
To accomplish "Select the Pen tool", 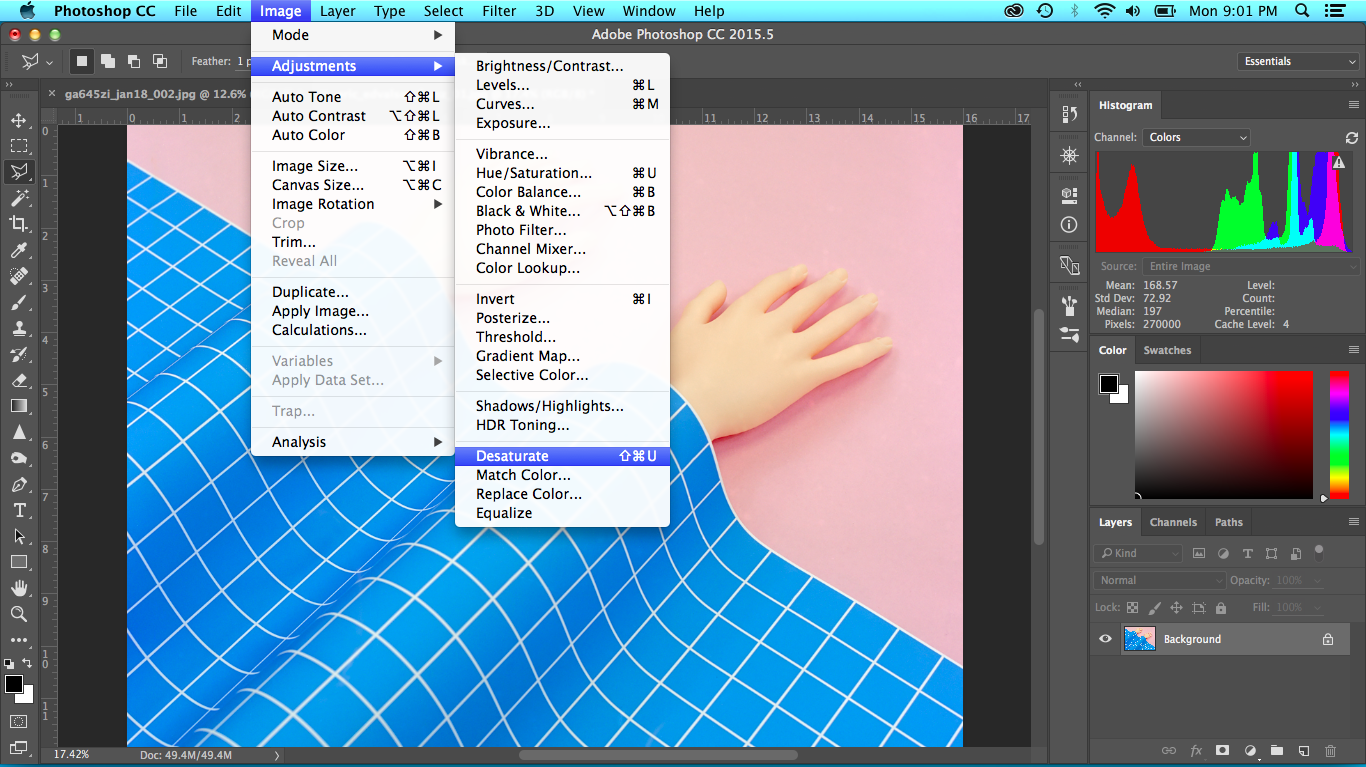I will point(19,484).
